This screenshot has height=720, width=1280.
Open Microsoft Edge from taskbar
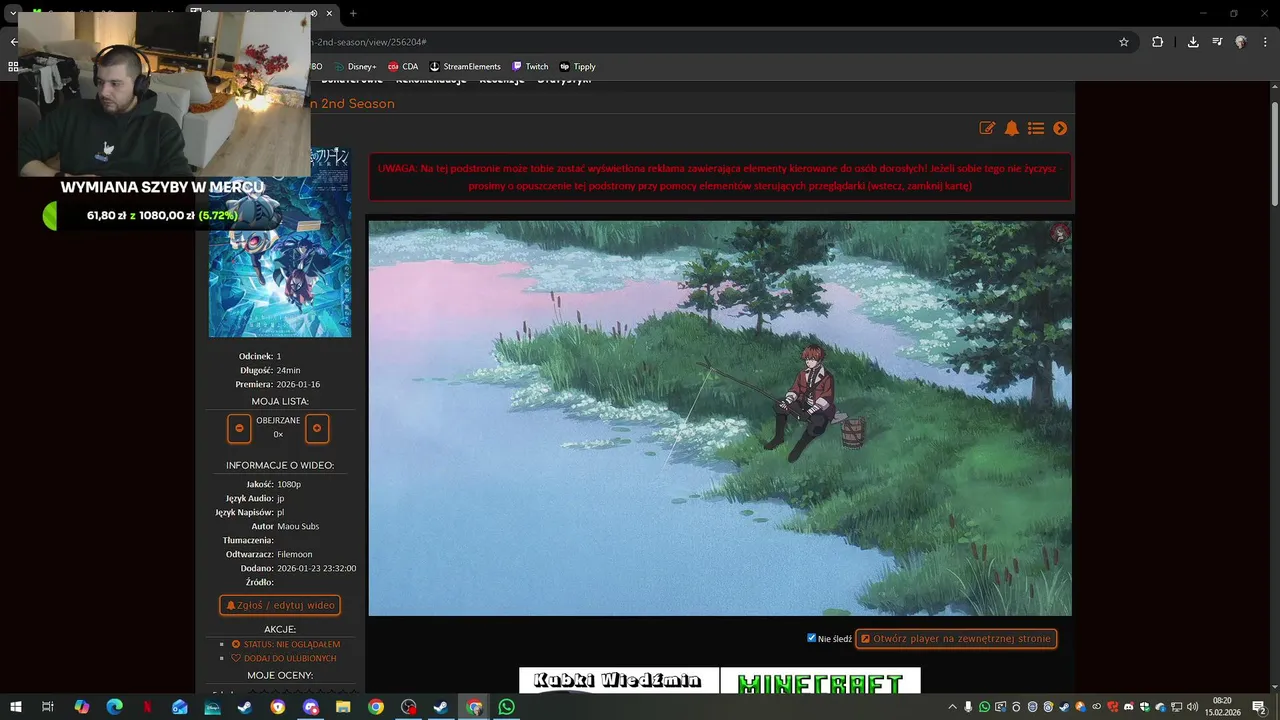click(x=114, y=707)
